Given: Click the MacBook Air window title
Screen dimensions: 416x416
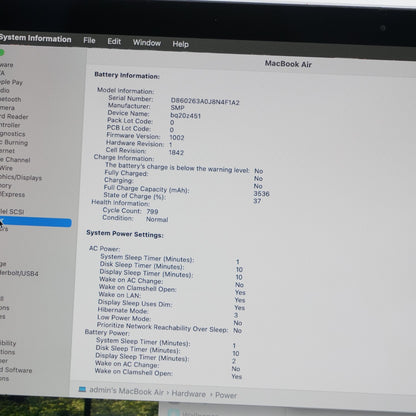Looking at the screenshot, I should point(288,64).
